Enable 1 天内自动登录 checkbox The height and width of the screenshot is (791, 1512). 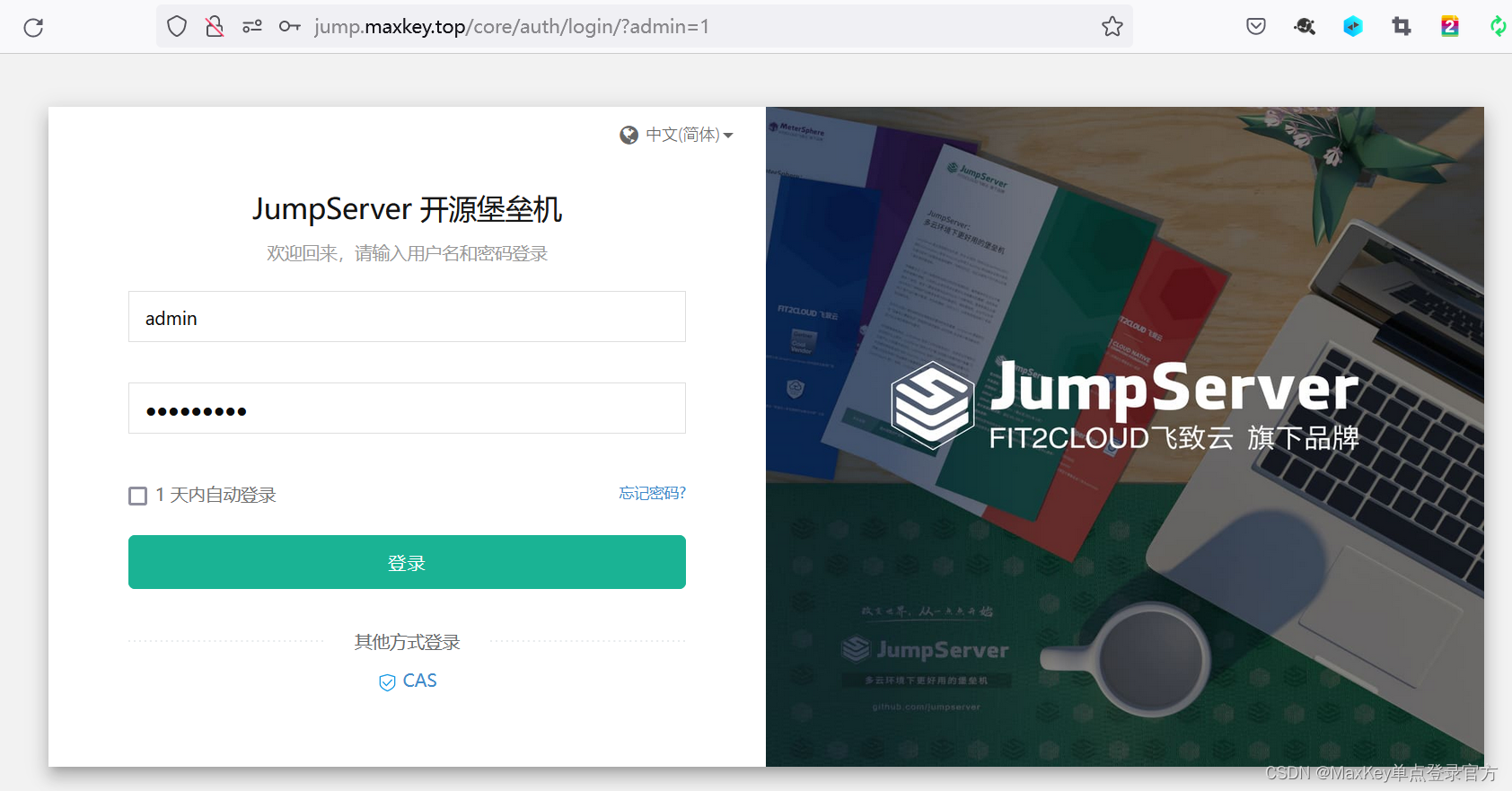137,496
